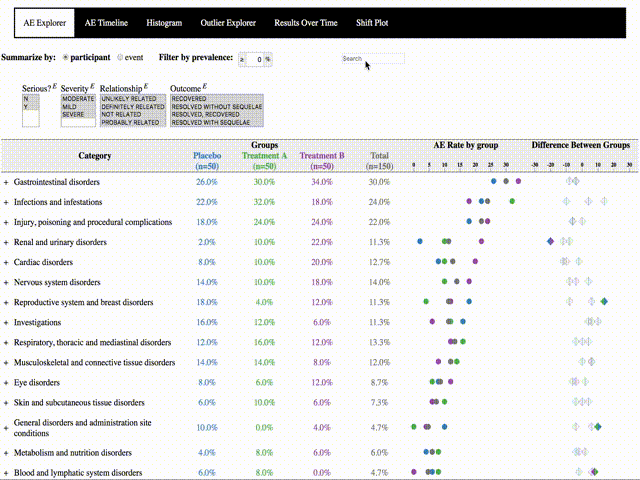Click blue dot in Gastrointestinal disorders plot
This screenshot has height=480, width=640.
(493, 181)
